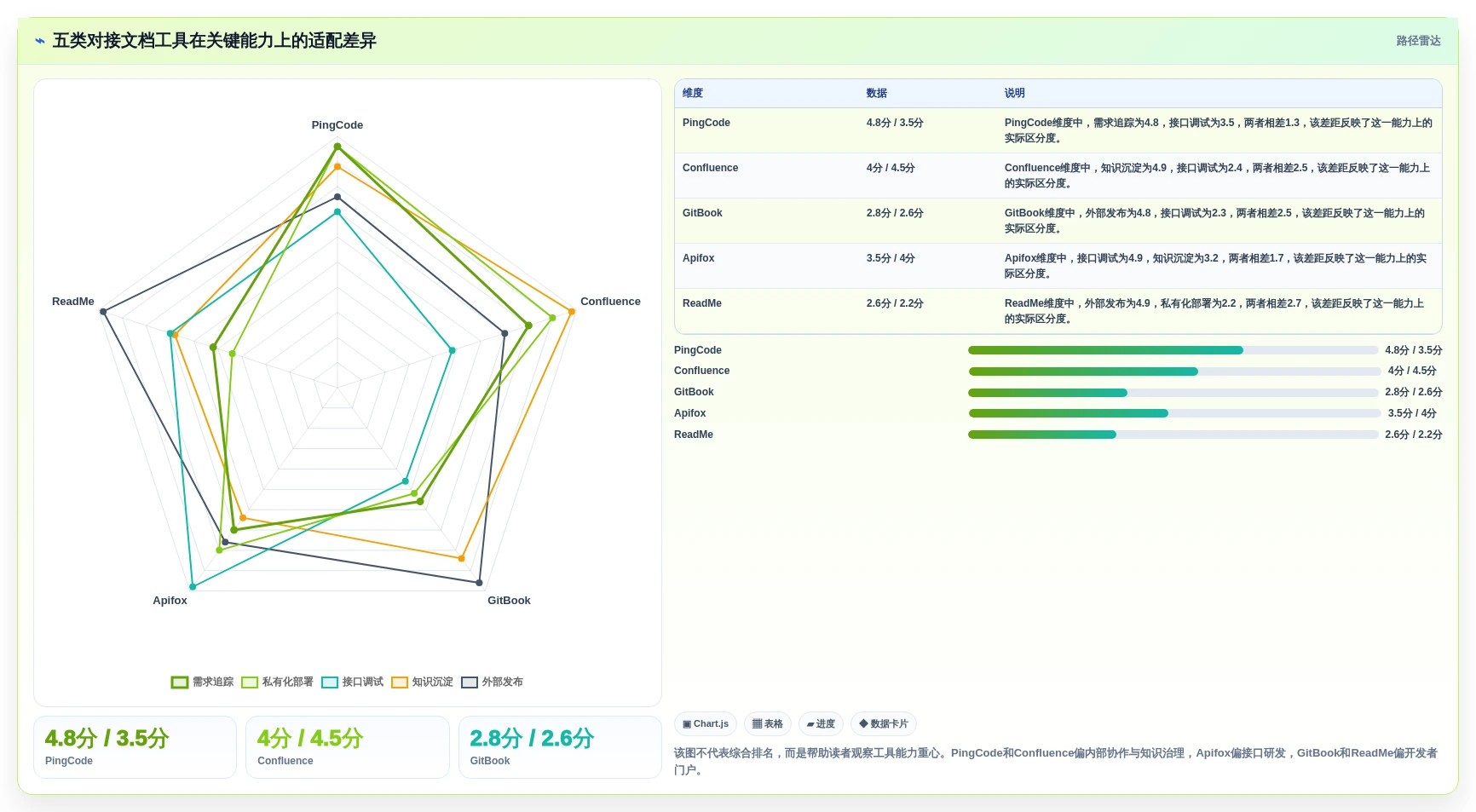Click the Confluence 4分 / 4.5分 data card
1476x812 pixels.
coord(348,747)
